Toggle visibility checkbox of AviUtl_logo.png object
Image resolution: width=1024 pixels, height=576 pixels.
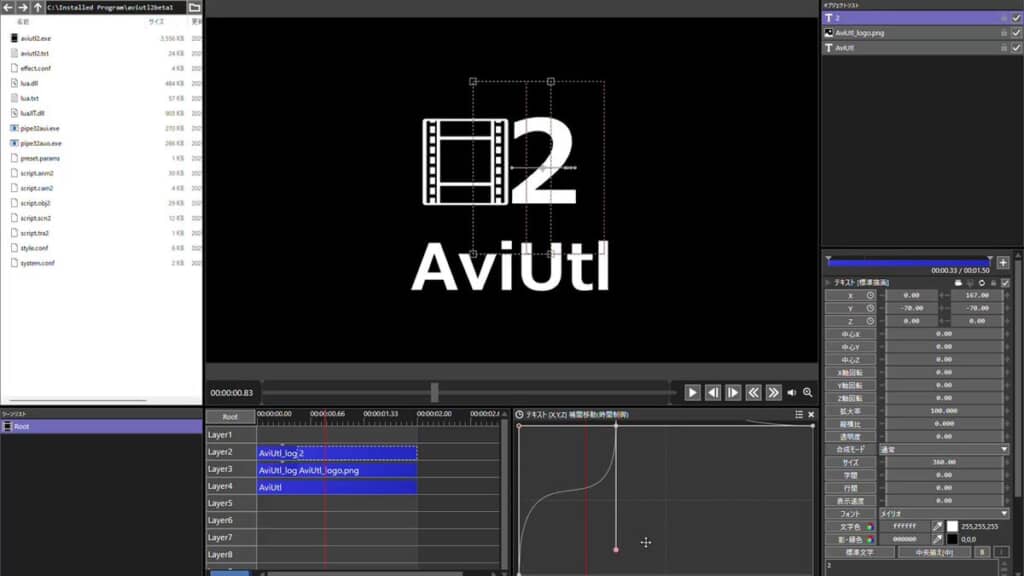click(1016, 33)
